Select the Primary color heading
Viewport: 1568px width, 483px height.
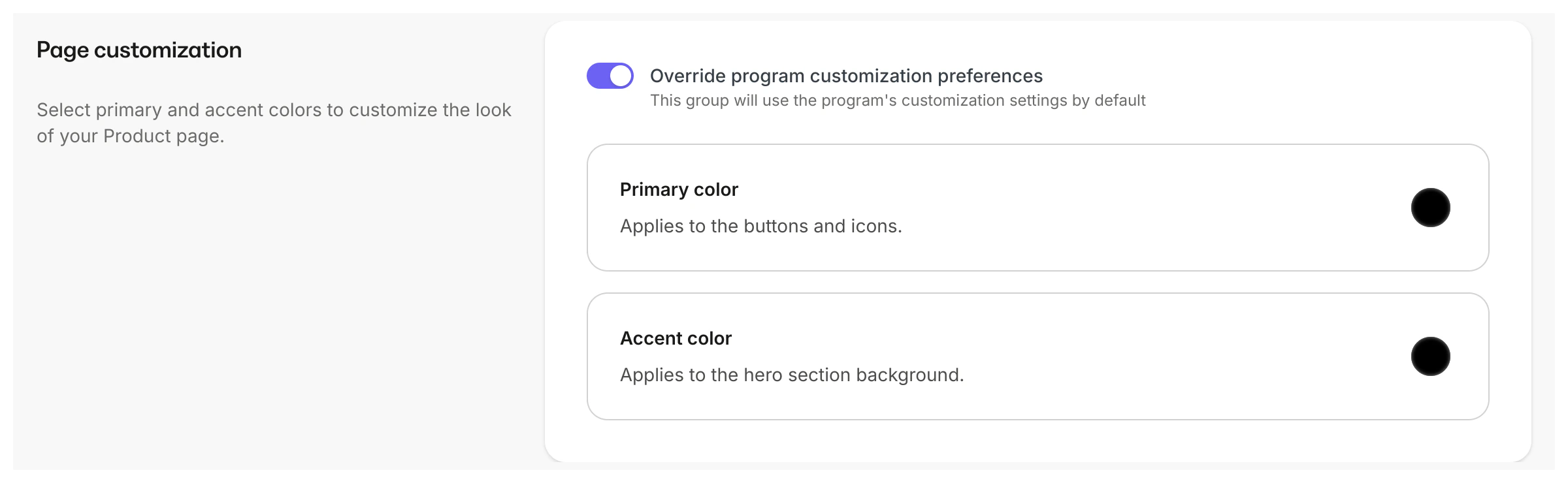(679, 189)
